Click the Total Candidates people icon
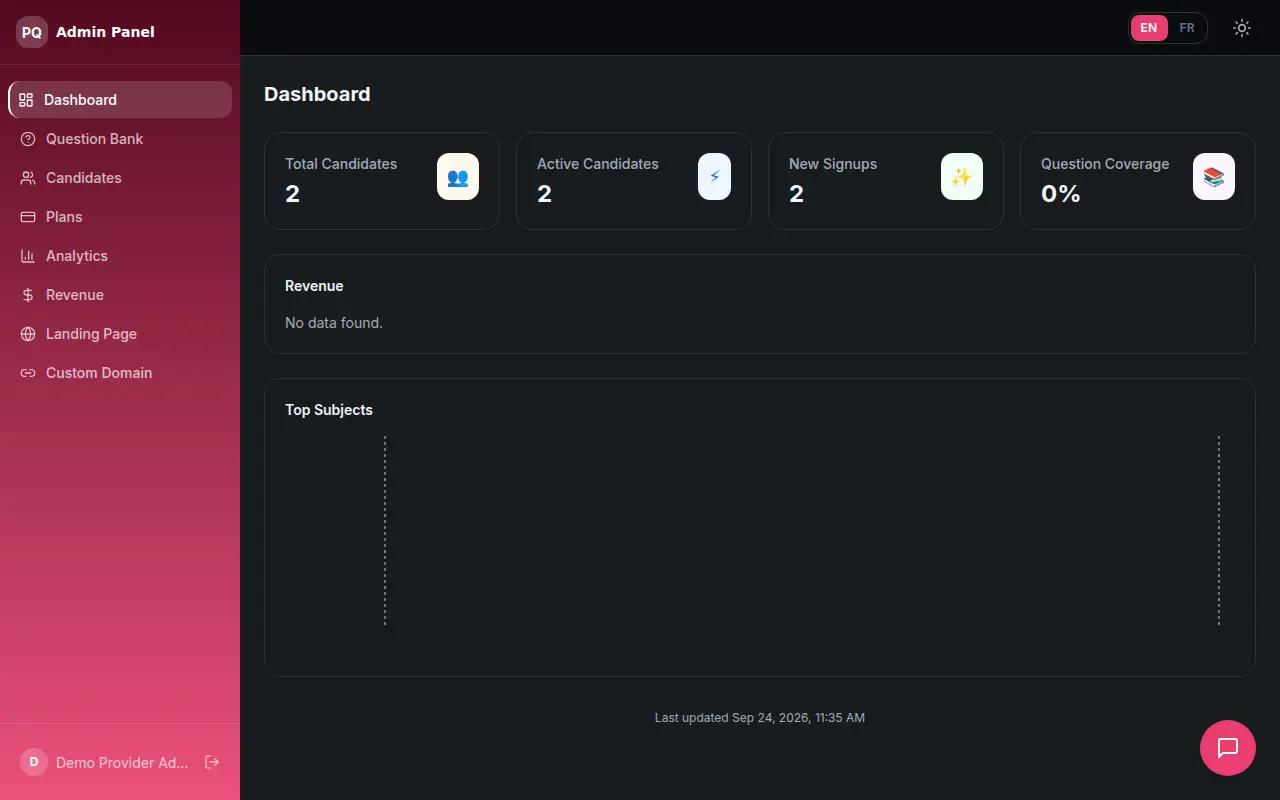This screenshot has width=1280, height=800. pos(458,177)
